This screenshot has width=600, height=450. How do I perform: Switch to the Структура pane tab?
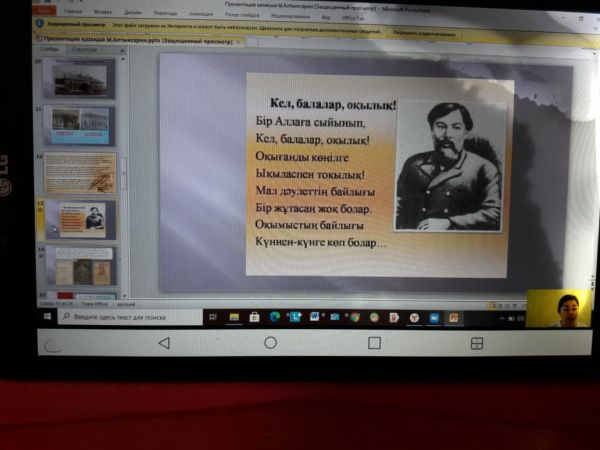85,49
